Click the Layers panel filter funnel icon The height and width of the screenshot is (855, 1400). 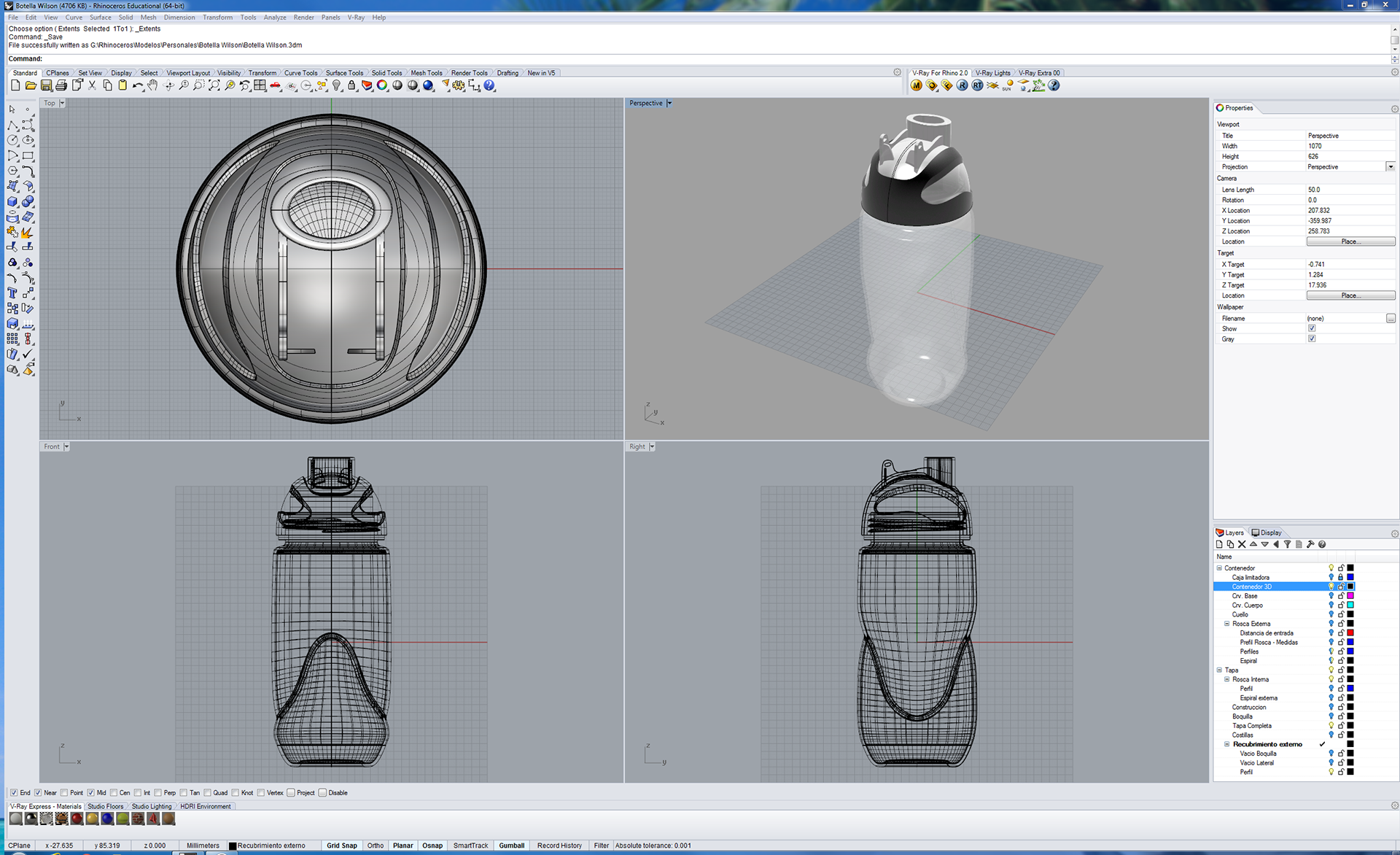point(1287,544)
